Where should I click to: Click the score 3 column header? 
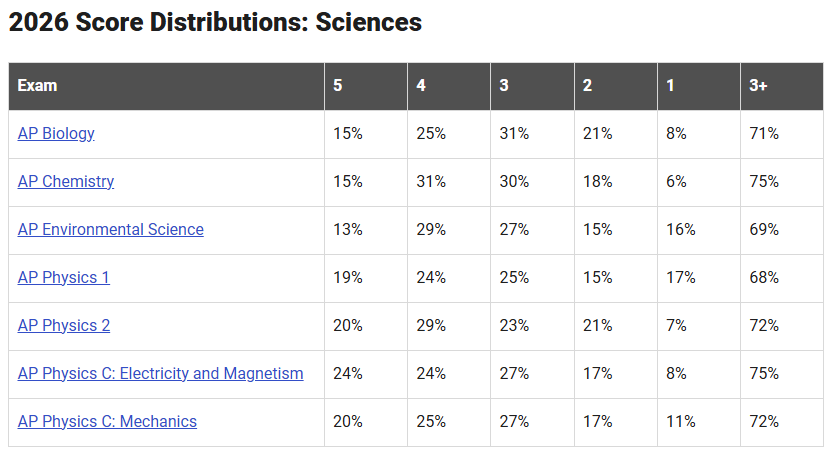532,86
